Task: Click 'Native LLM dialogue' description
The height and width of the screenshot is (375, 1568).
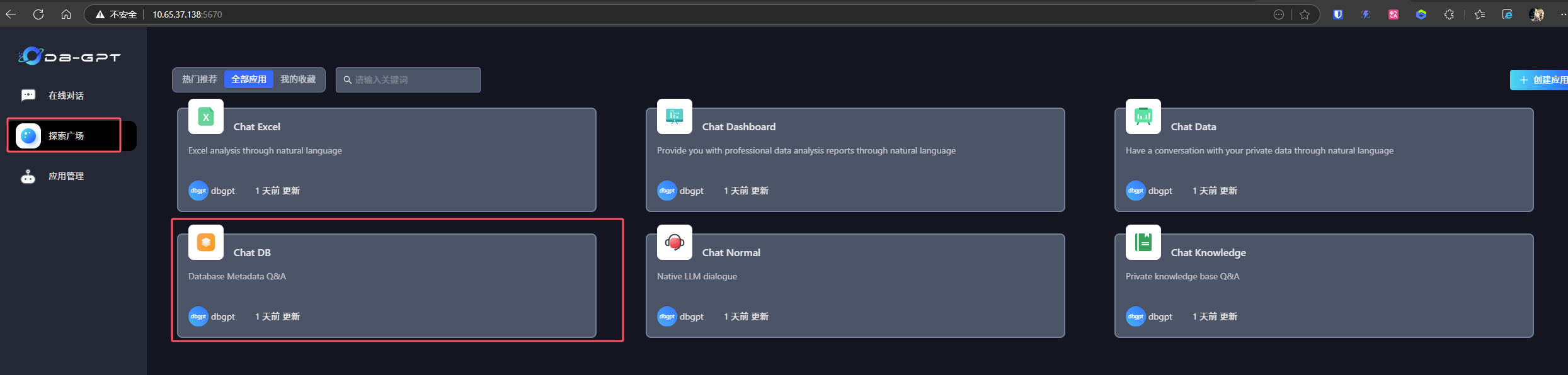Action: tap(697, 276)
